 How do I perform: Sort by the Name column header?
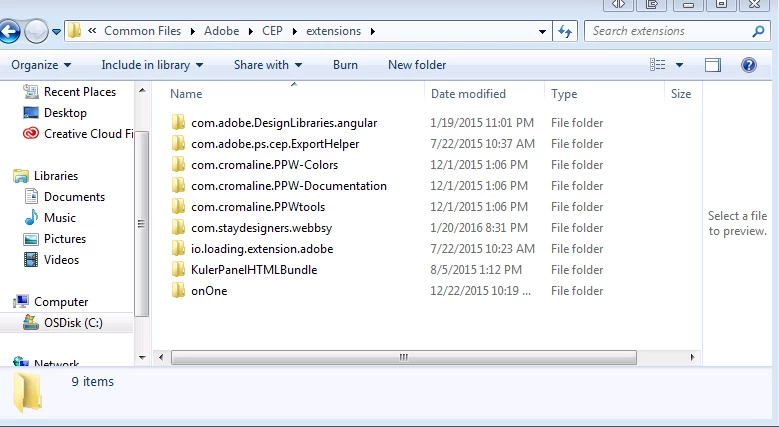click(186, 94)
